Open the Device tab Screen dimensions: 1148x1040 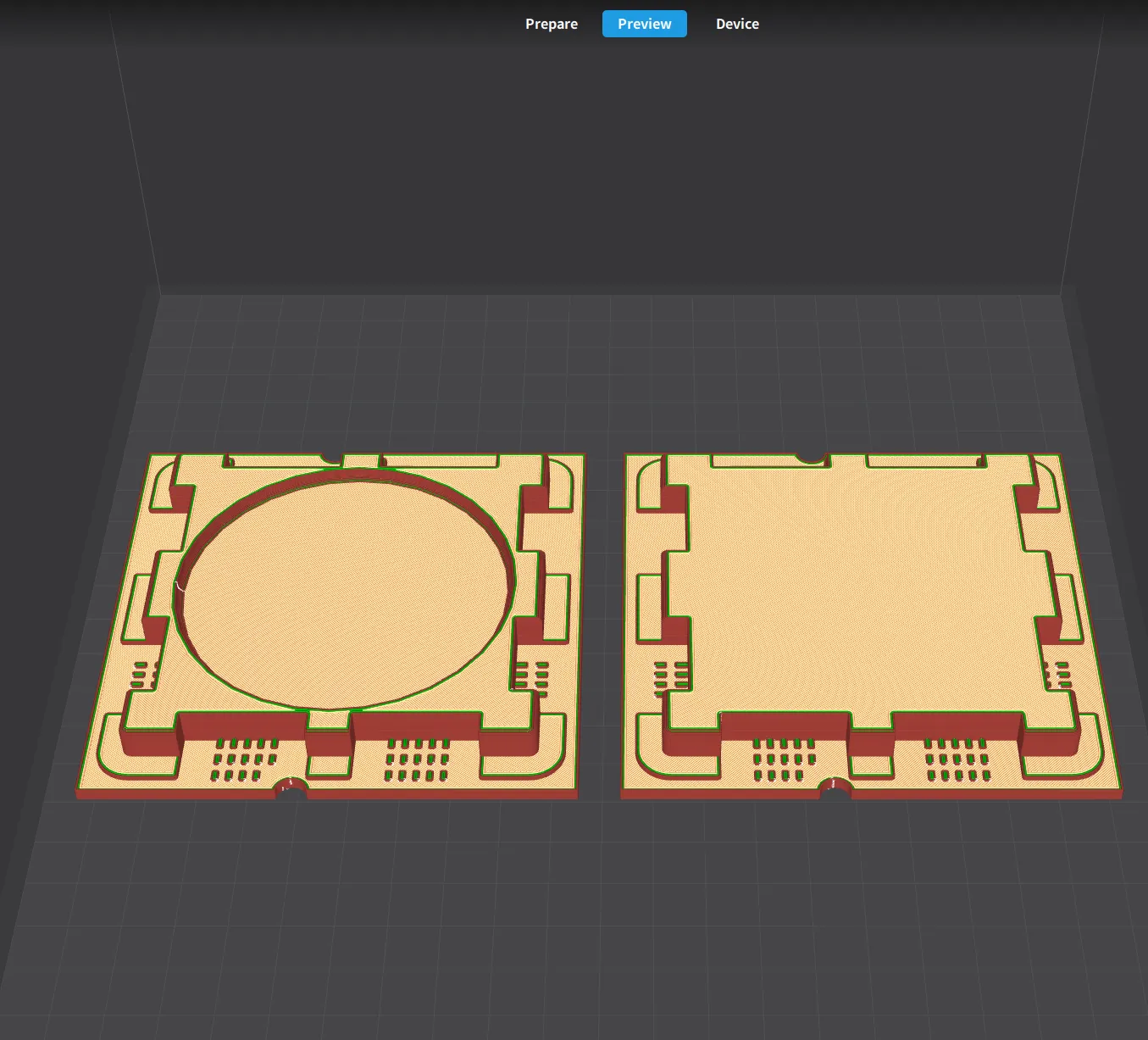(x=737, y=24)
